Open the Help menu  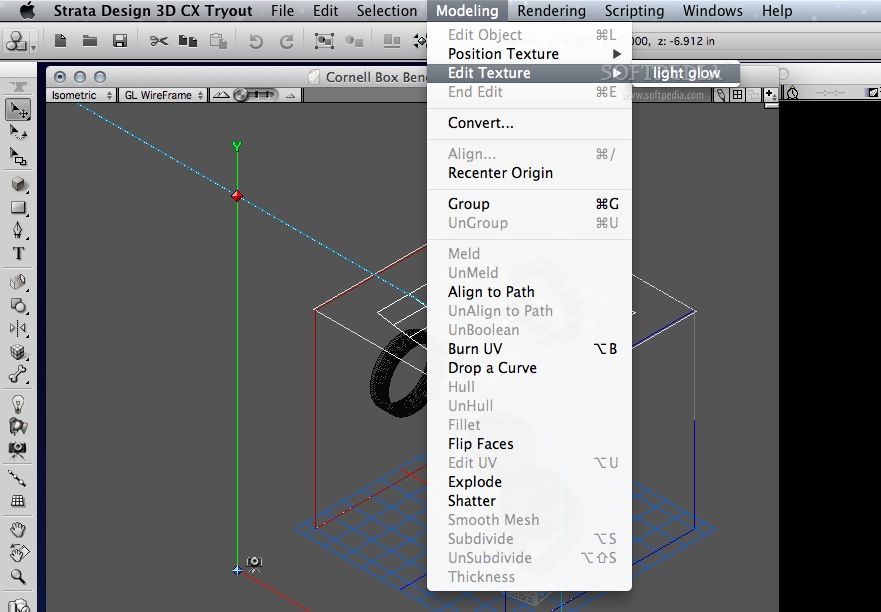777,11
